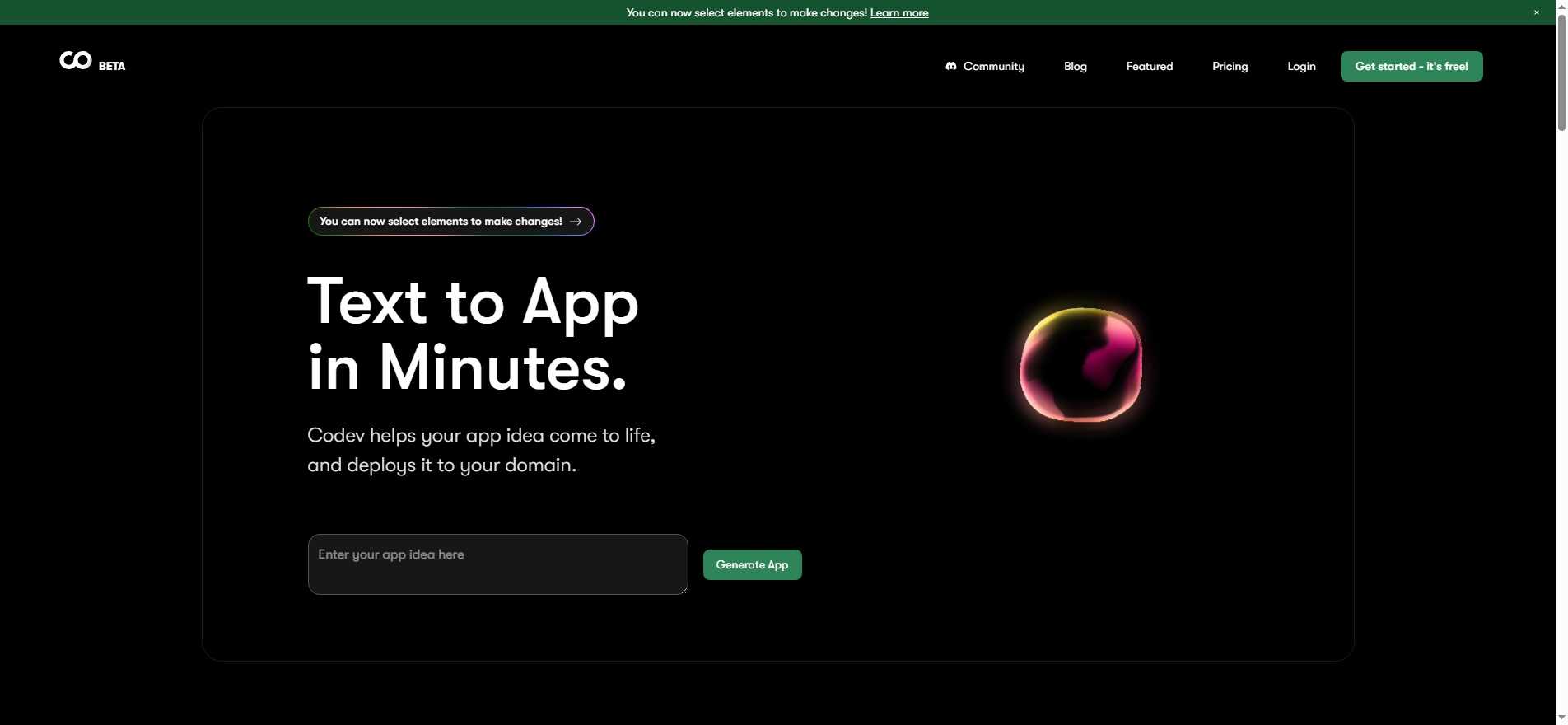This screenshot has height=725, width=1568.
Task: View the Pricing page
Action: pos(1230,66)
